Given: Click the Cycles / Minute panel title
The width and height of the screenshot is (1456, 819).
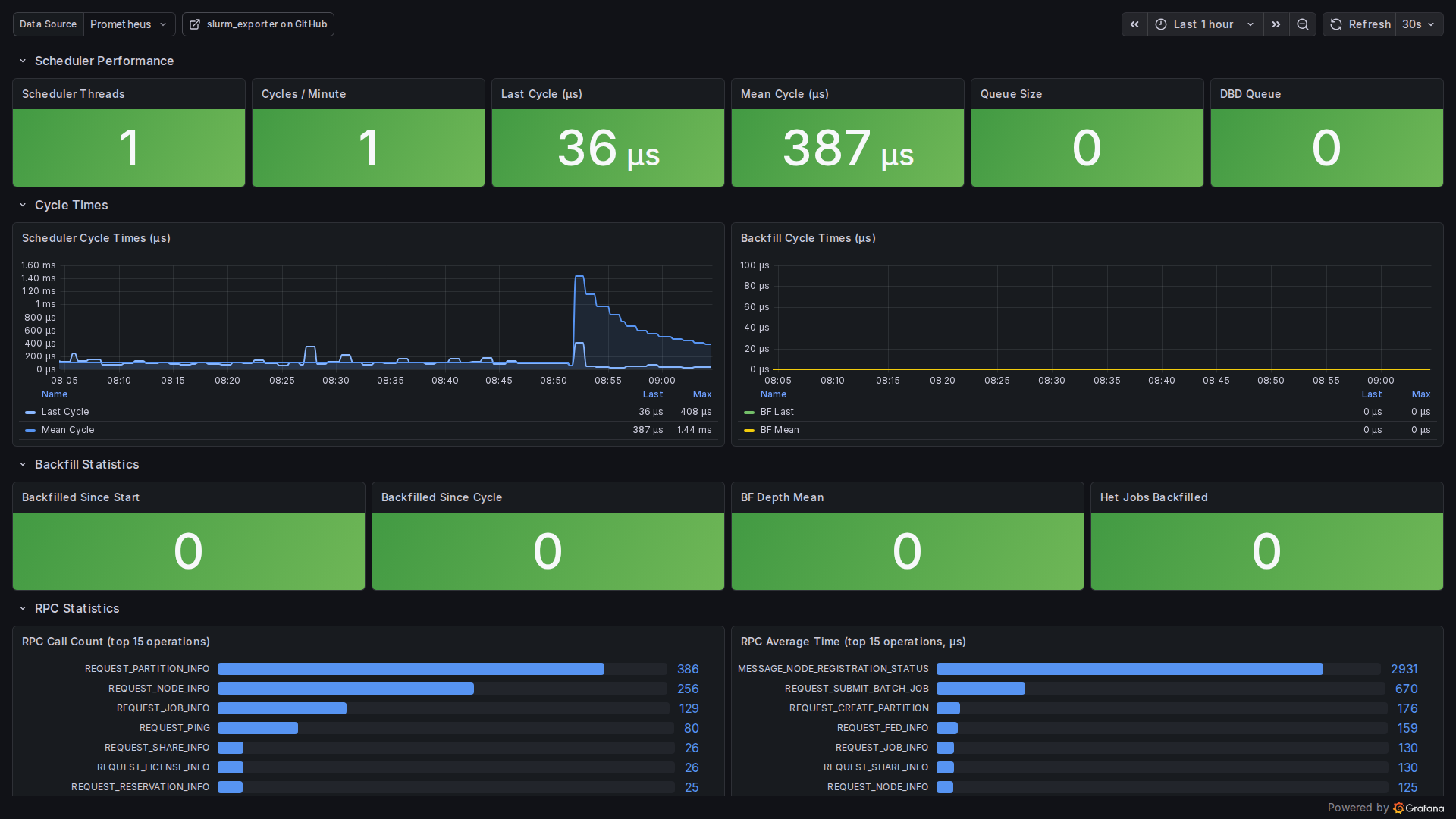Looking at the screenshot, I should click(304, 94).
